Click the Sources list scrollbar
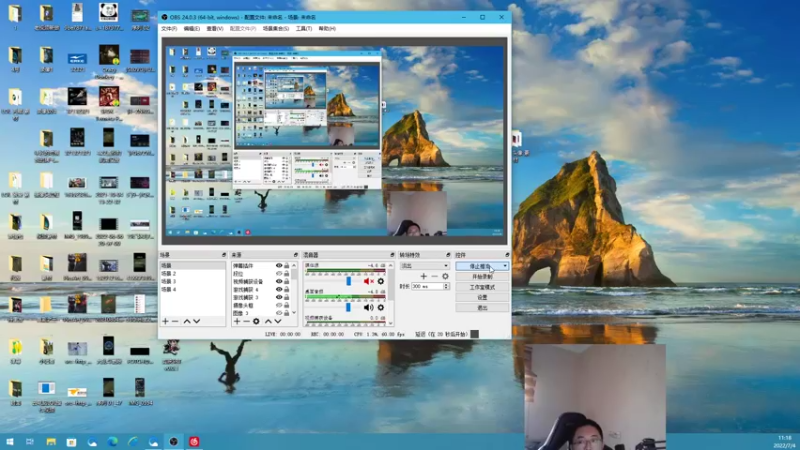This screenshot has width=800, height=450. tap(294, 289)
